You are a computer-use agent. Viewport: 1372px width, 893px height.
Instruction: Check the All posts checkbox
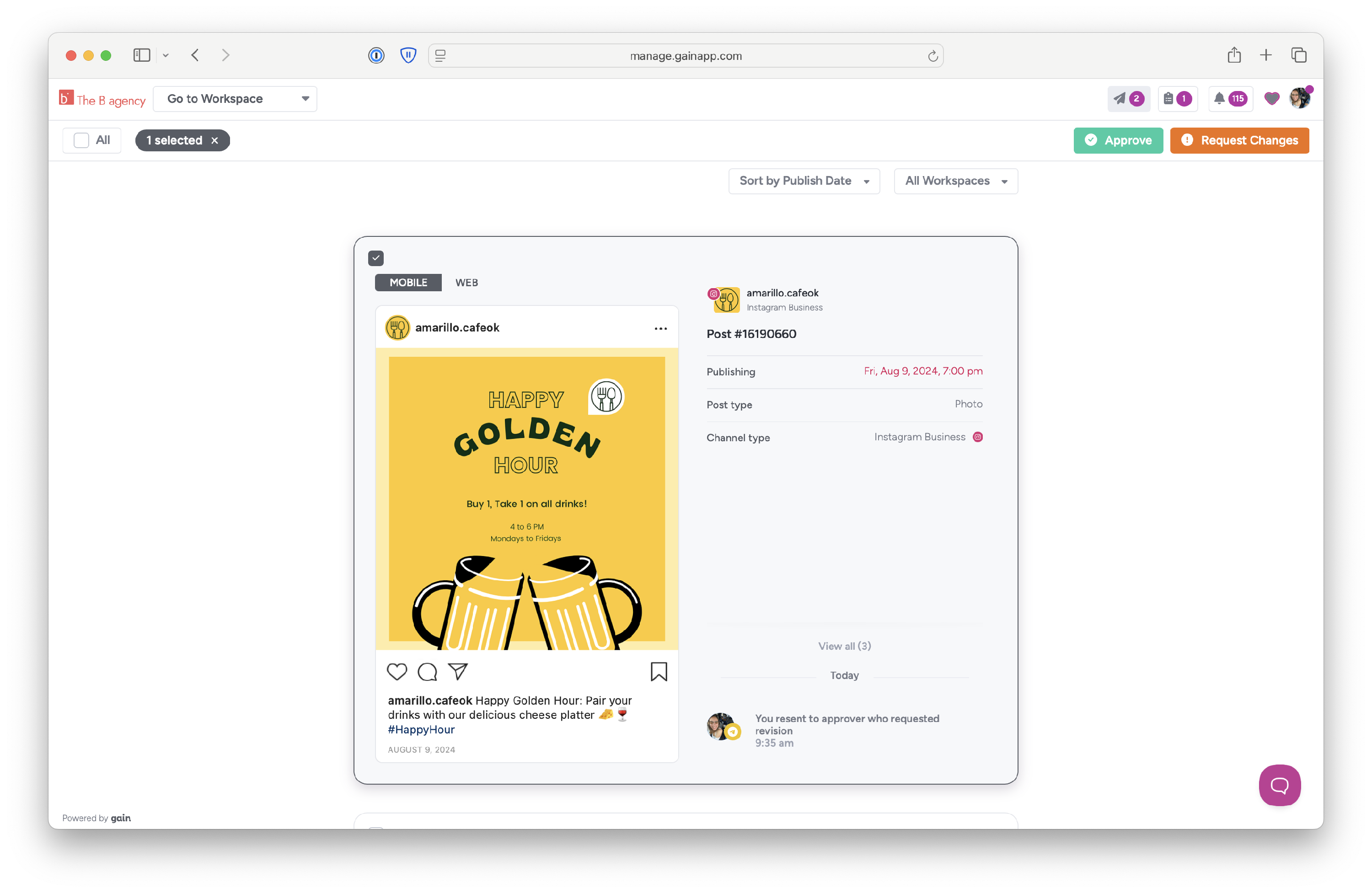(x=82, y=140)
